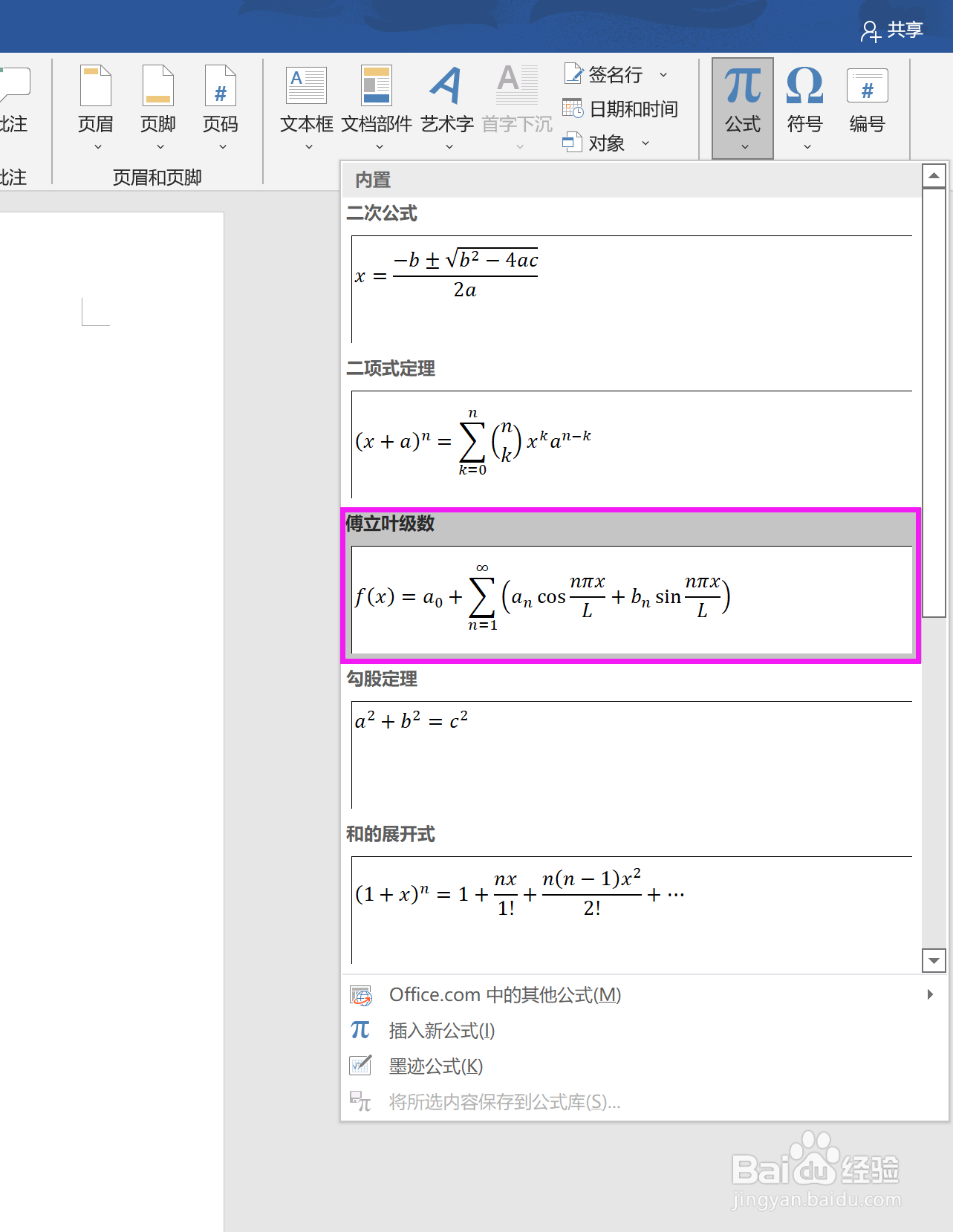
Task: Choose 墨迹公式 (Ink Equation)
Action: 644,1066
